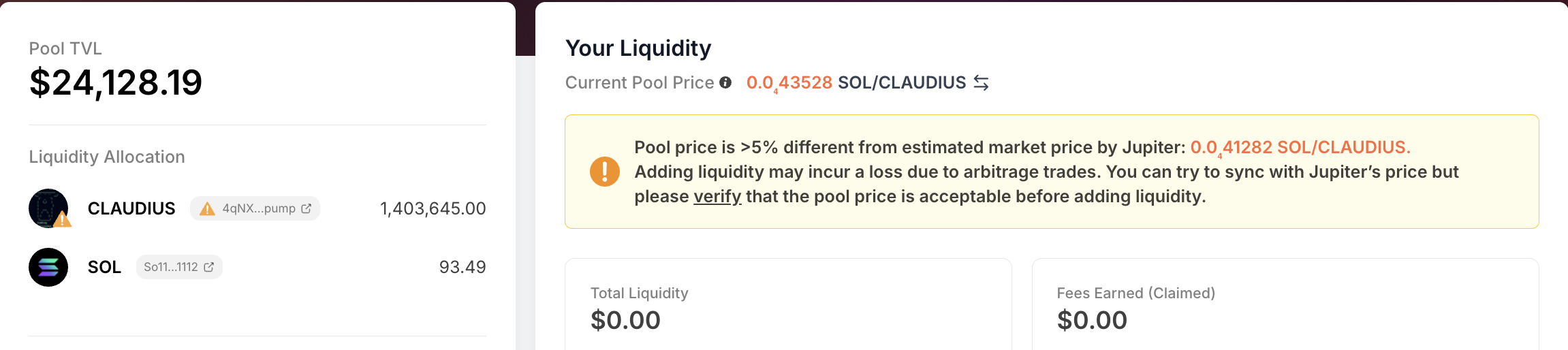Open external link icon in 4qNX...pump chip
1568x350 pixels.
click(x=307, y=208)
